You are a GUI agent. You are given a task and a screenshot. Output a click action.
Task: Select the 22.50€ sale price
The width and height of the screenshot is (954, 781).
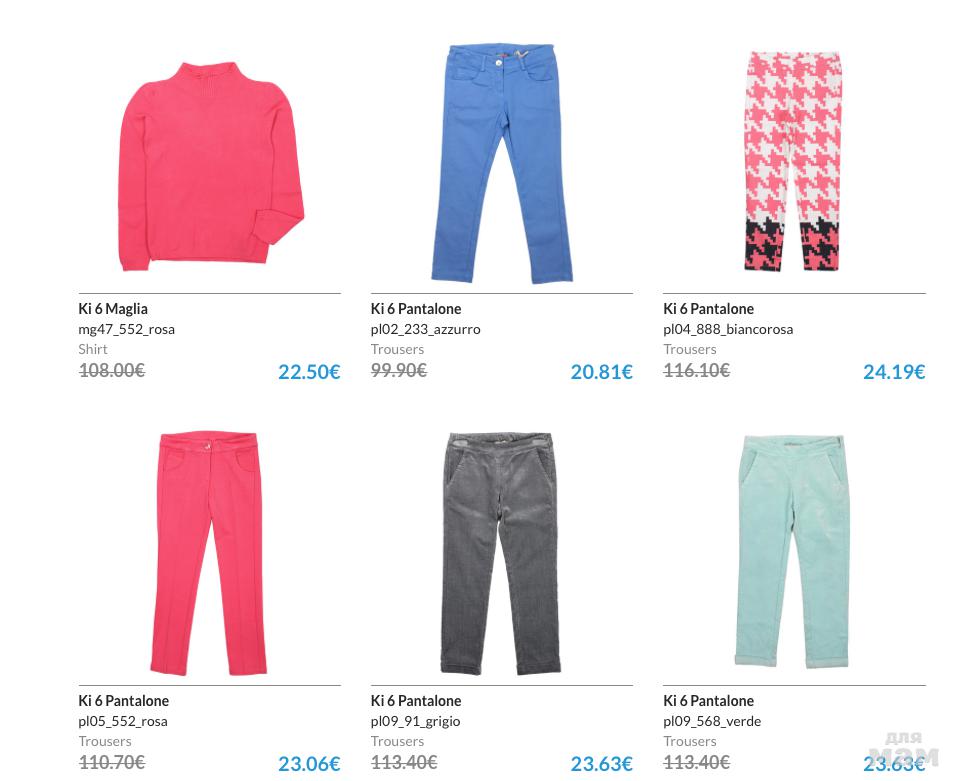point(309,372)
